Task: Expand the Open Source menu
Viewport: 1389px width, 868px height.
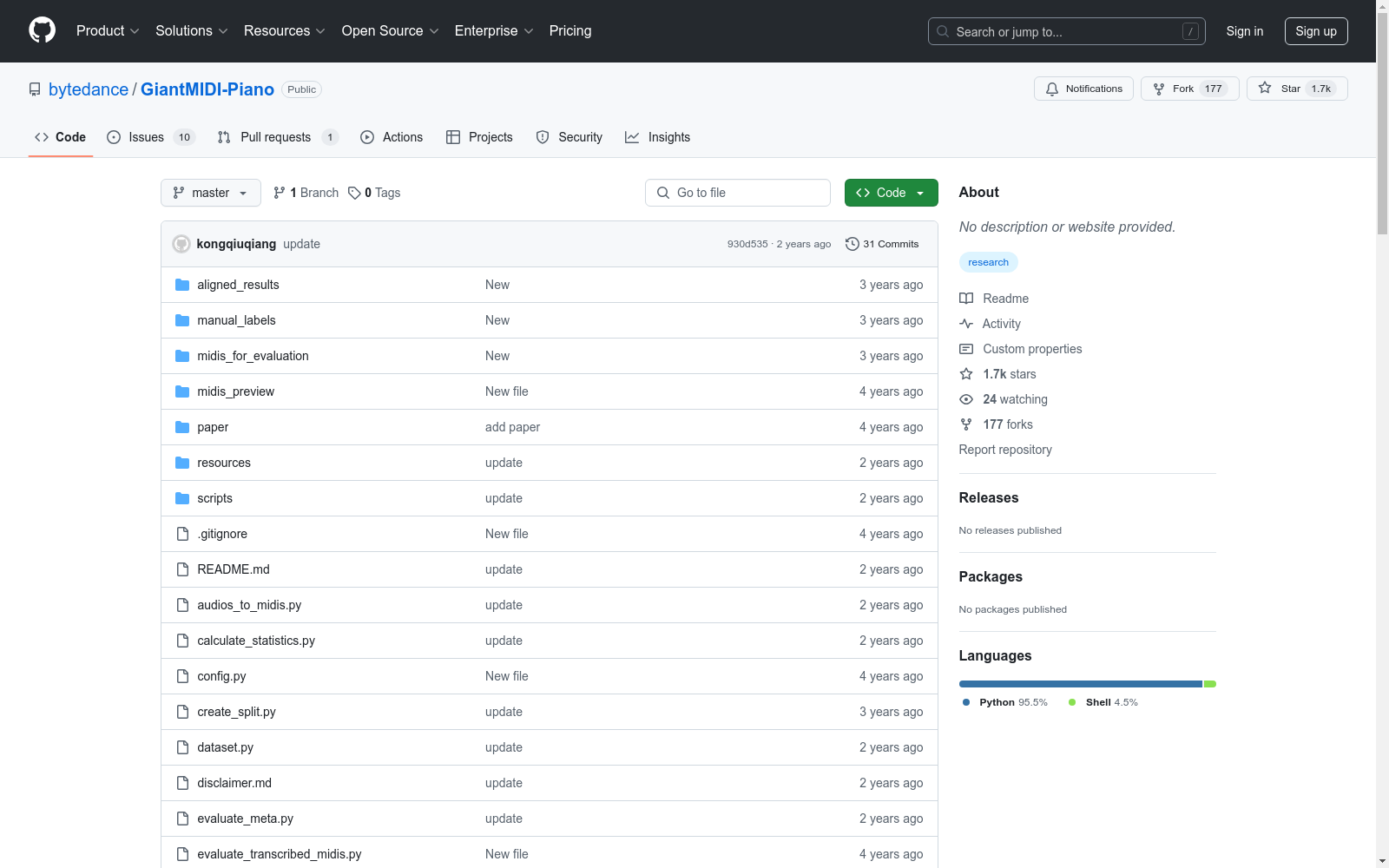Action: coord(391,30)
